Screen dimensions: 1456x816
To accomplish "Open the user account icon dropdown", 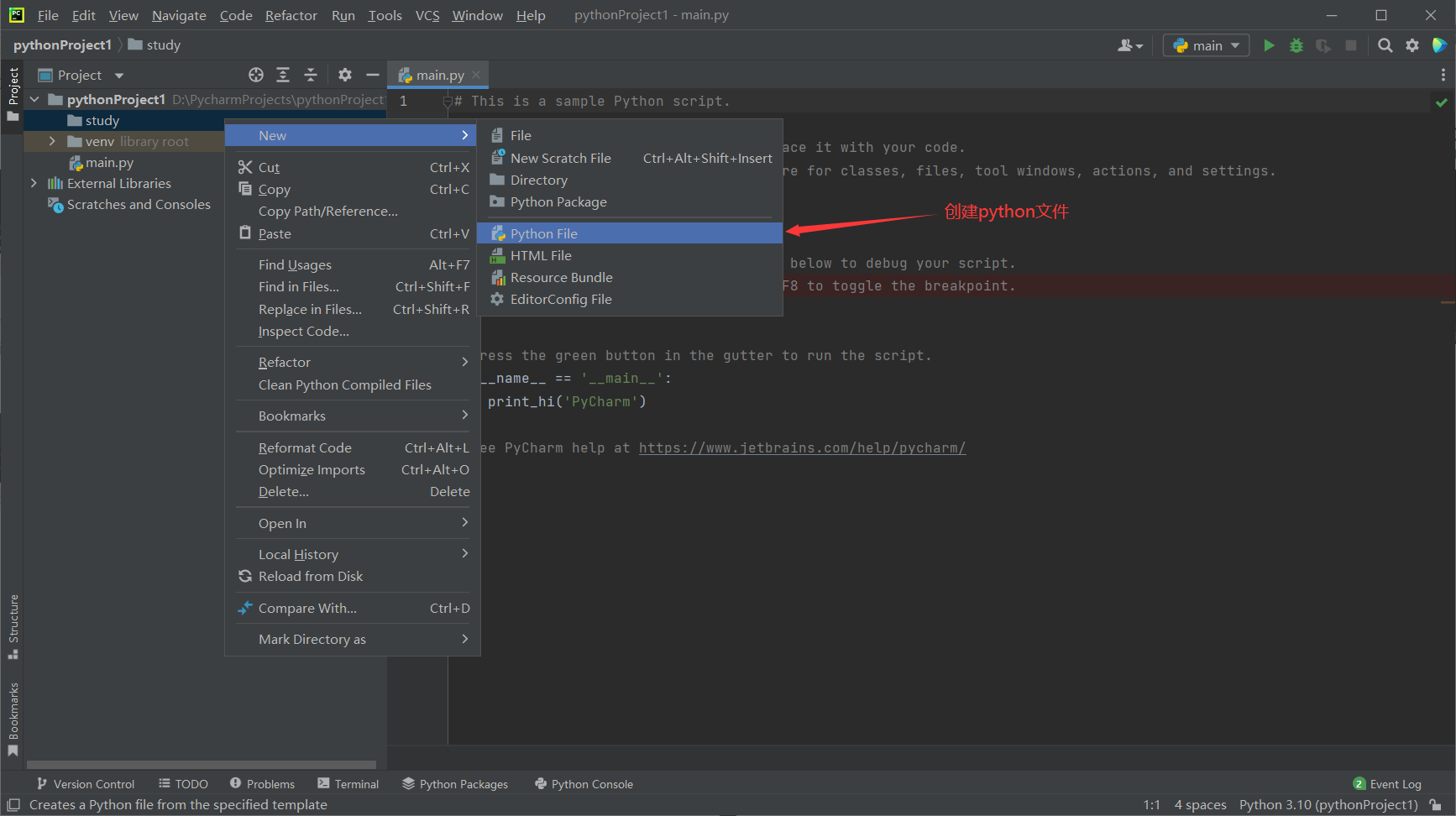I will click(1130, 45).
